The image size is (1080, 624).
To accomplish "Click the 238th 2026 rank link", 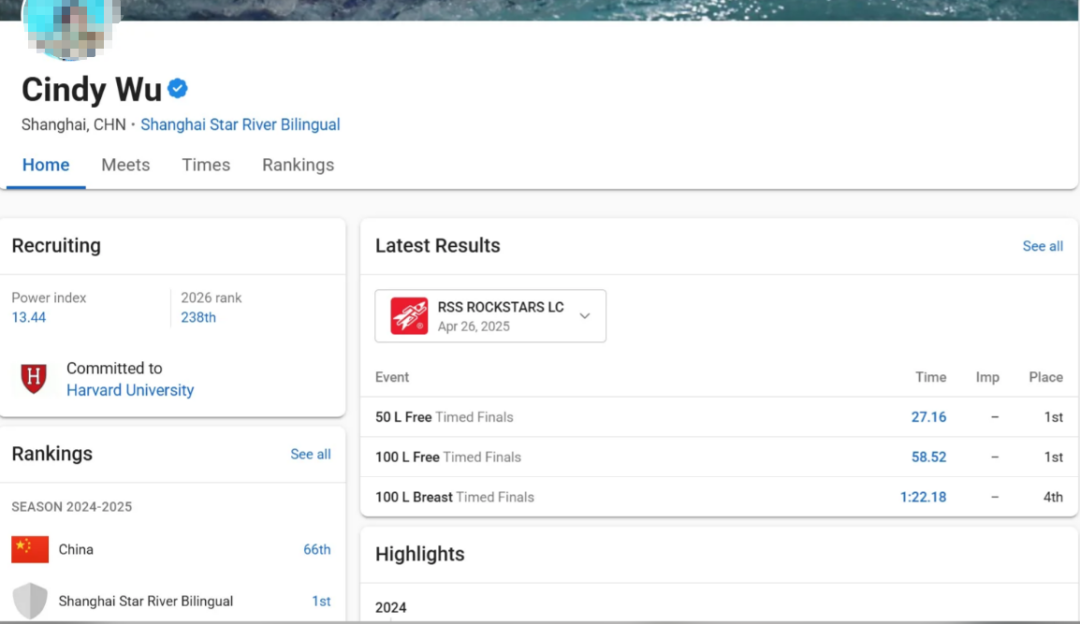I will point(198,317).
